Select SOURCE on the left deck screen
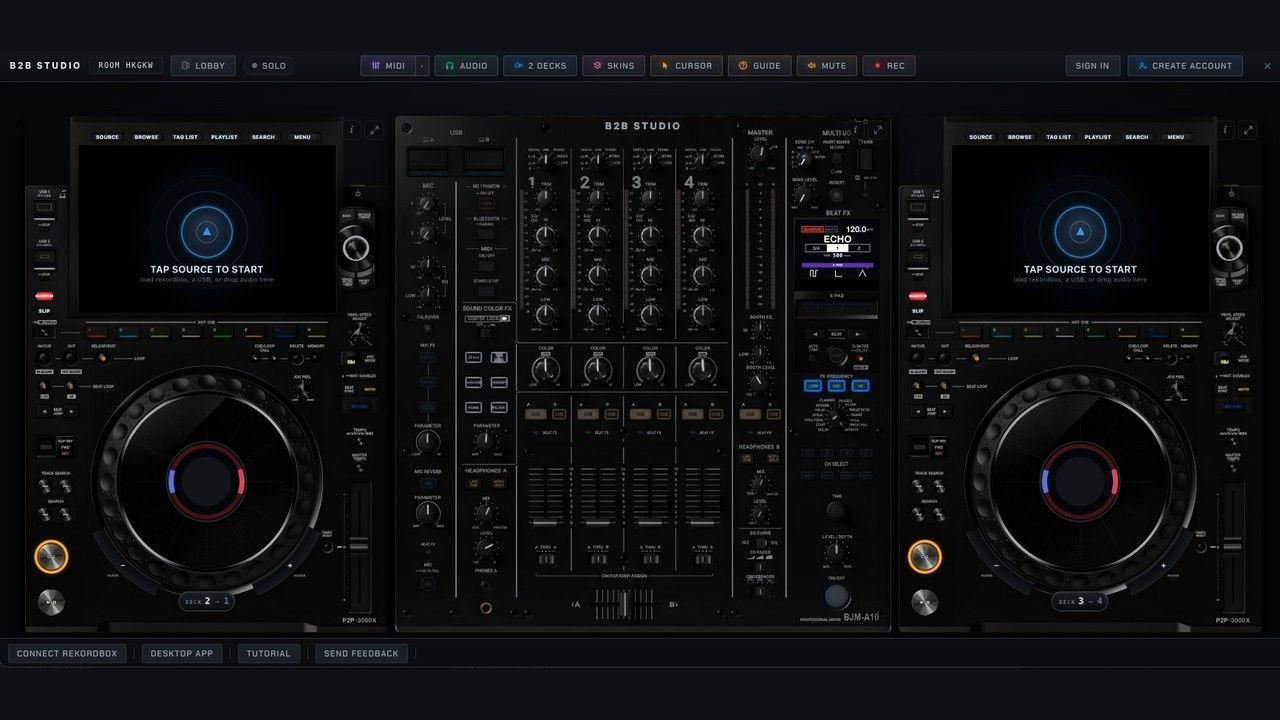The image size is (1280, 720). [107, 137]
